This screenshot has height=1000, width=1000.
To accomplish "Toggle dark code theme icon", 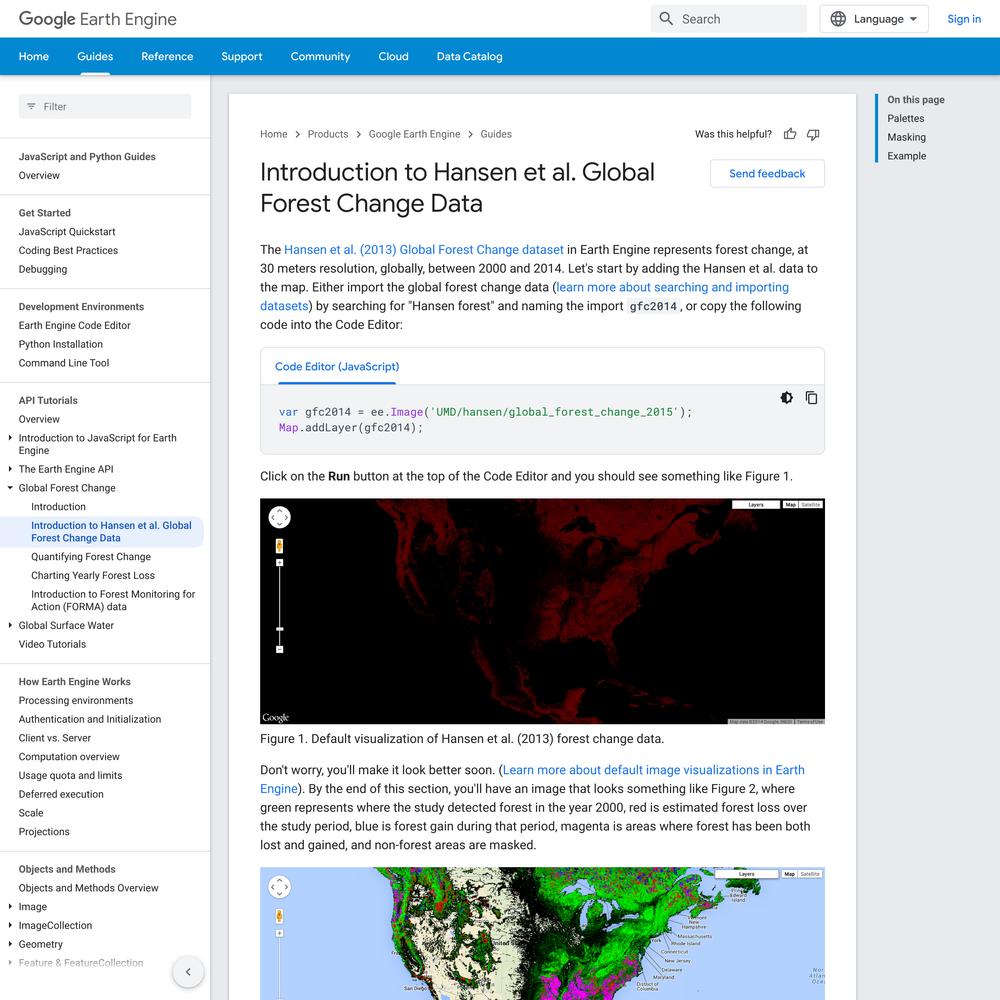I will point(787,398).
